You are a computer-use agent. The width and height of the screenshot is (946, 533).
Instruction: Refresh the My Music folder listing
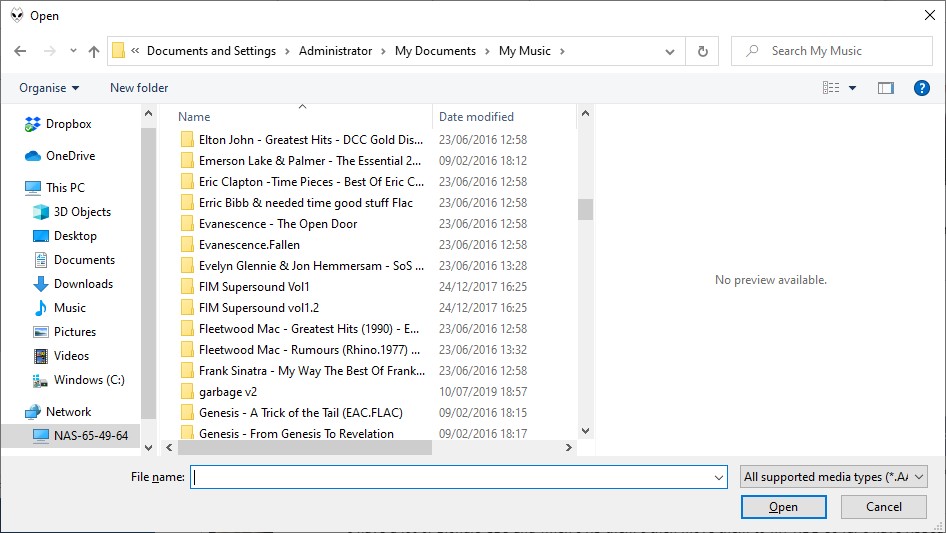point(702,51)
